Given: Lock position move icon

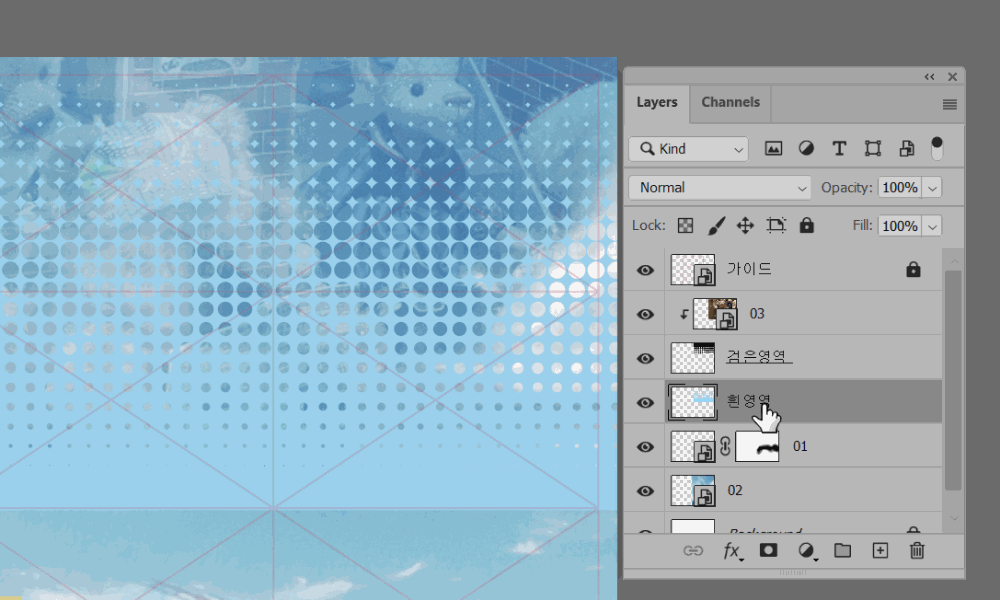Looking at the screenshot, I should pyautogui.click(x=745, y=226).
